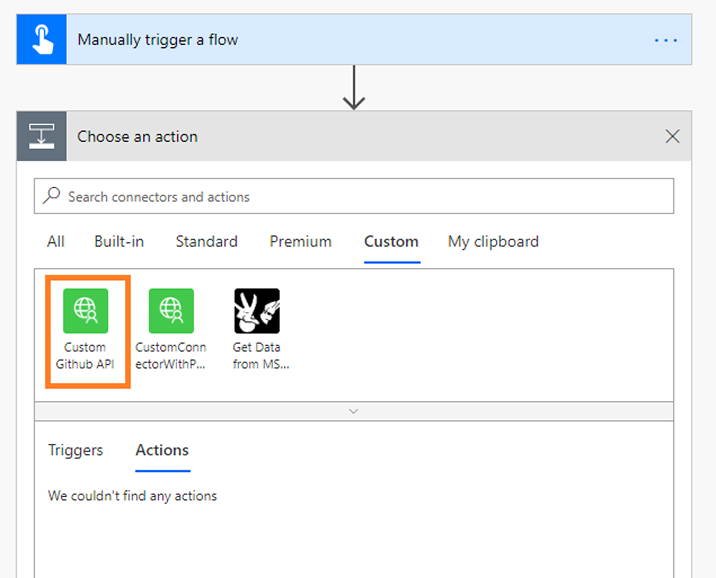The width and height of the screenshot is (716, 578).
Task: Pick the Get Data from MS... connector
Action: [257, 331]
